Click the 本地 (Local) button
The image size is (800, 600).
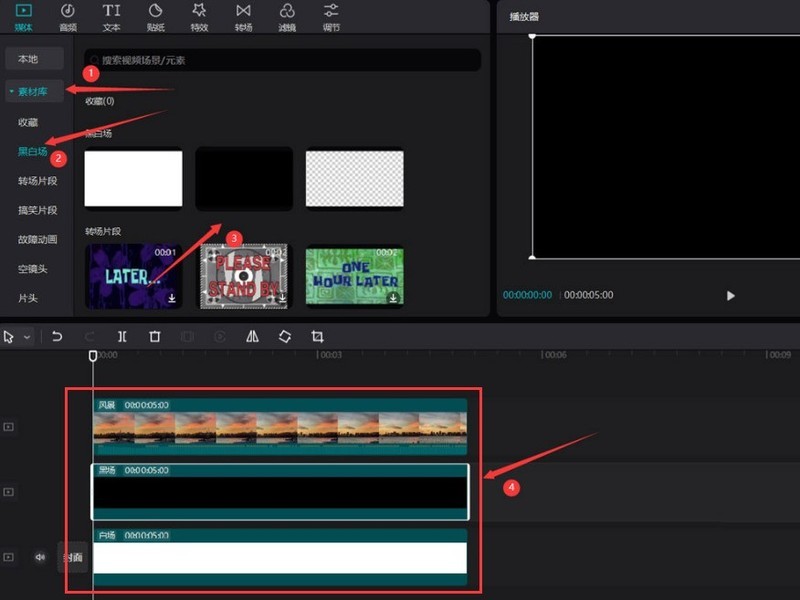point(34,59)
